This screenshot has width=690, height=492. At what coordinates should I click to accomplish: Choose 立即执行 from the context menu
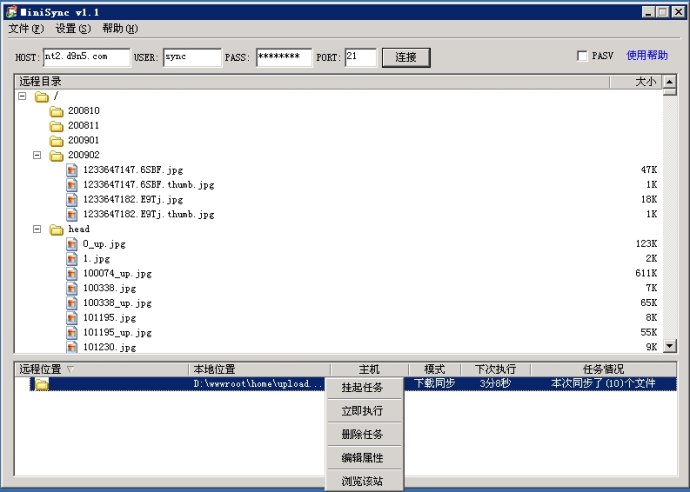pos(361,410)
